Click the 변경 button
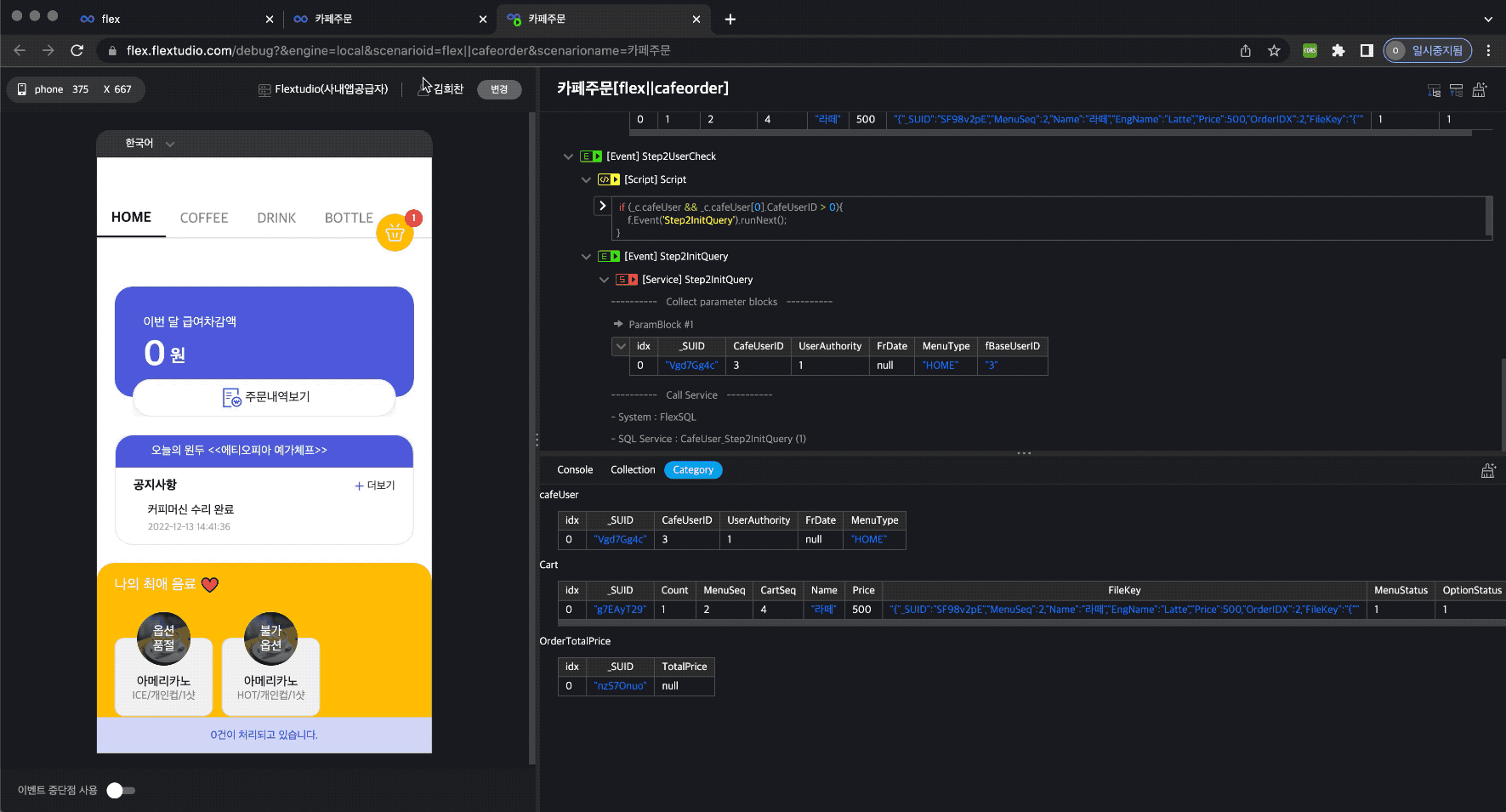 point(499,89)
